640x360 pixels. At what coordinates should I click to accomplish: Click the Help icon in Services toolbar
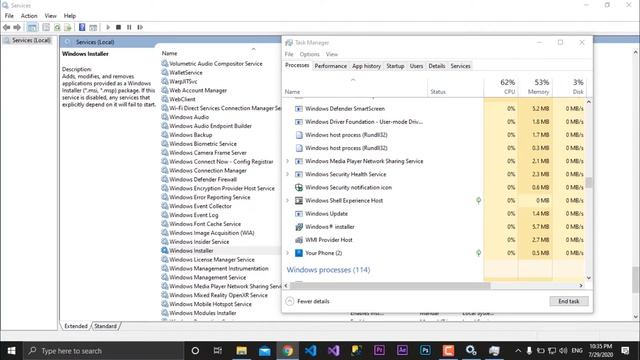82,27
